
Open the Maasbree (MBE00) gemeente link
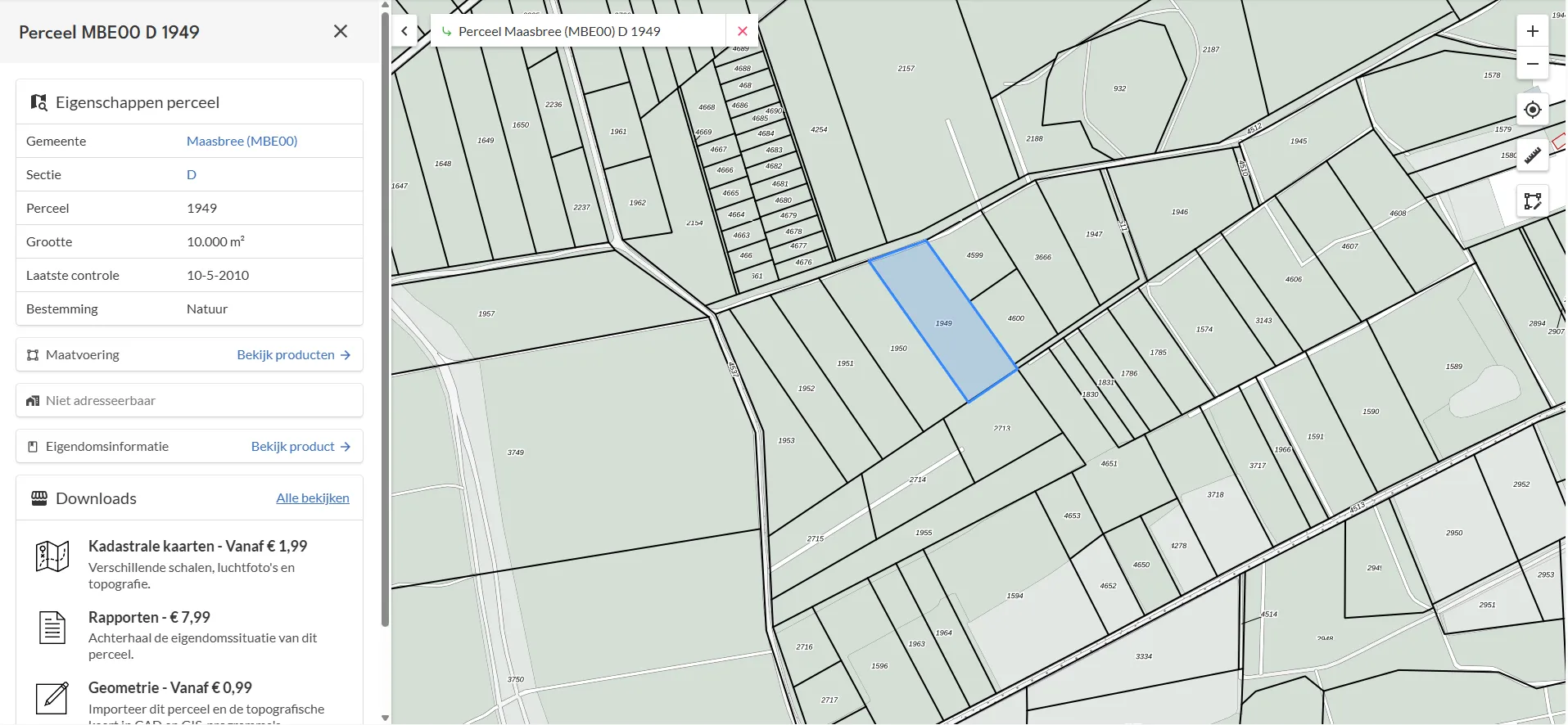click(x=242, y=141)
